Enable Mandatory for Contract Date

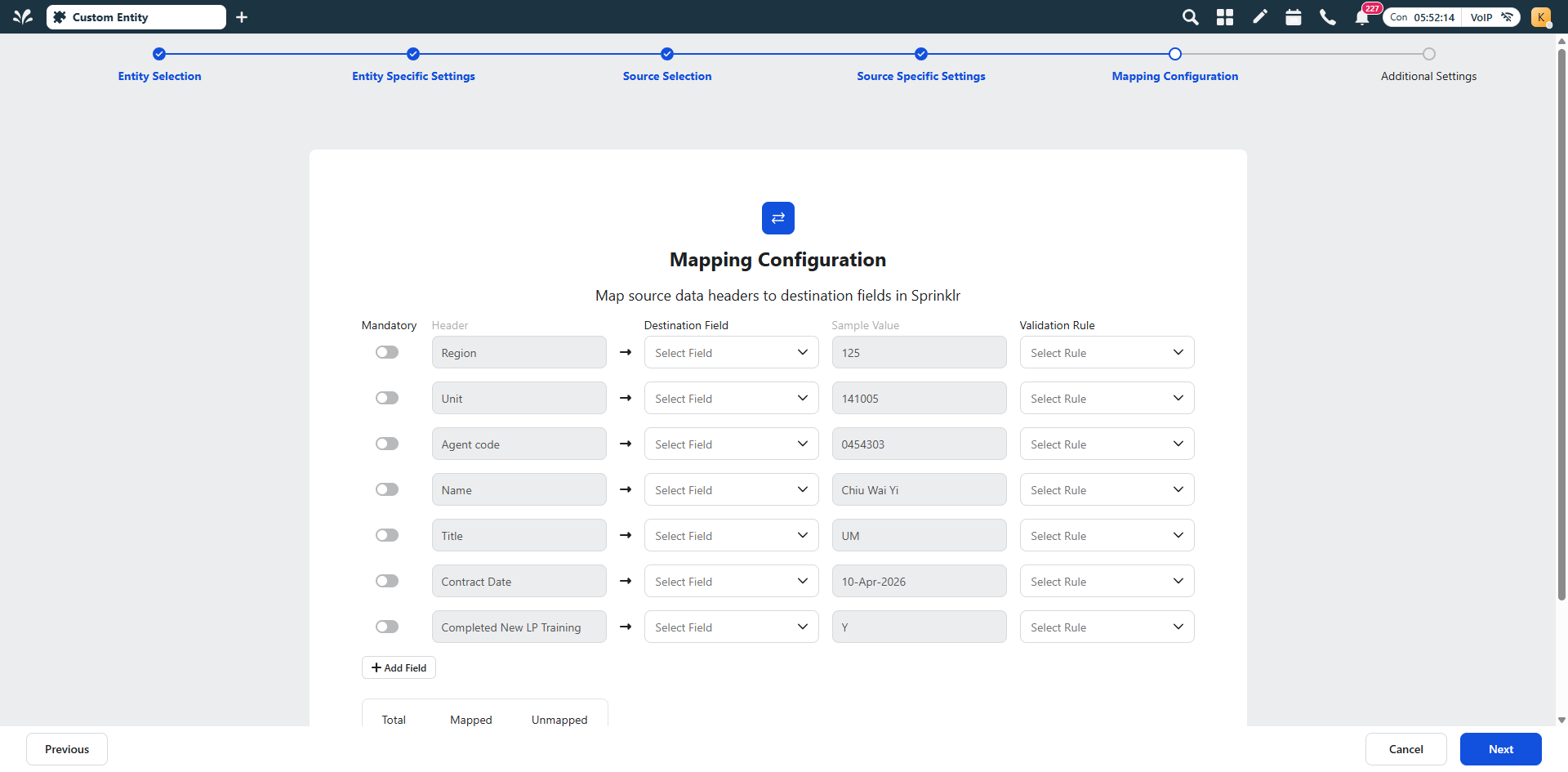coord(387,581)
